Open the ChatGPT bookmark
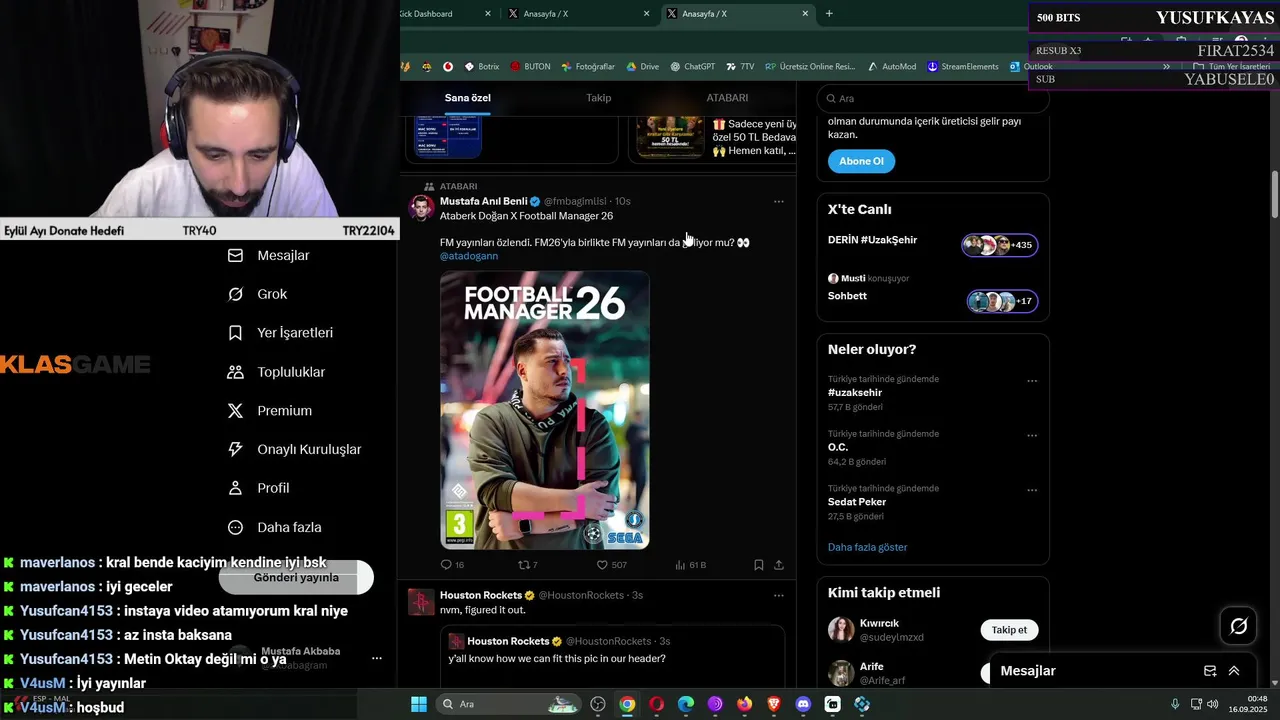 692,67
